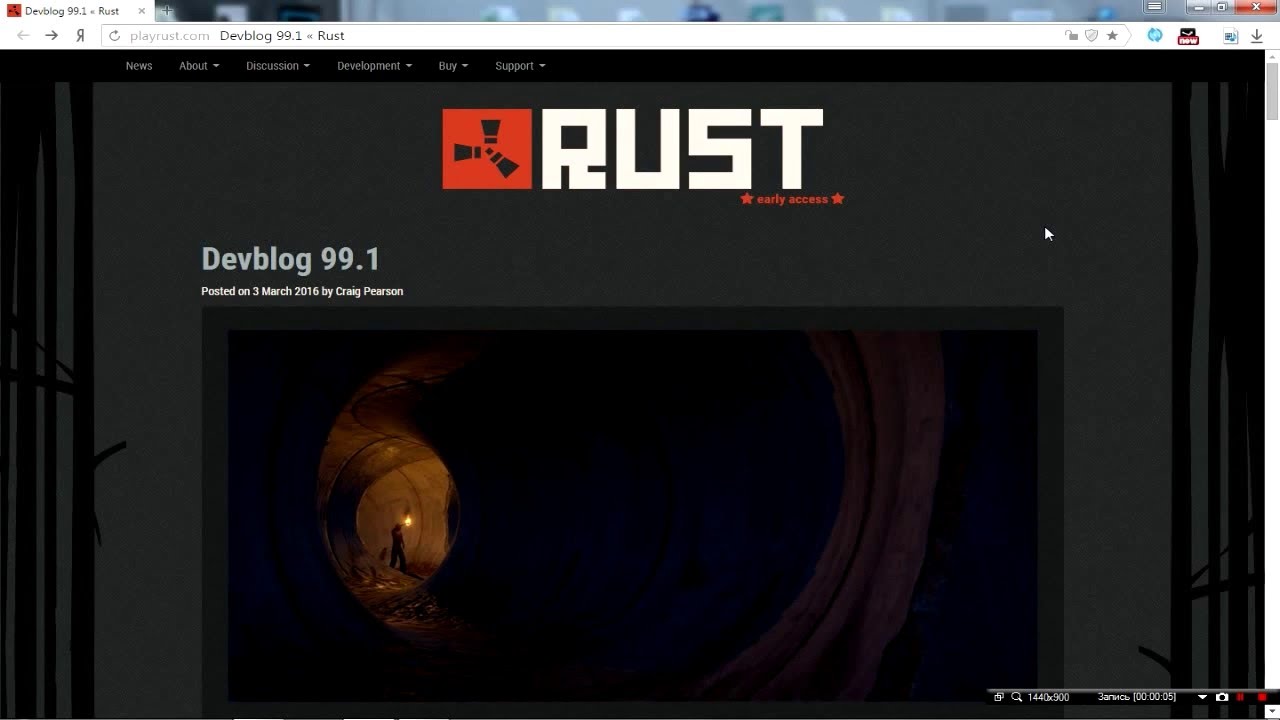Image resolution: width=1280 pixels, height=720 pixels.
Task: Open the Yandex home Я button
Action: 80,35
